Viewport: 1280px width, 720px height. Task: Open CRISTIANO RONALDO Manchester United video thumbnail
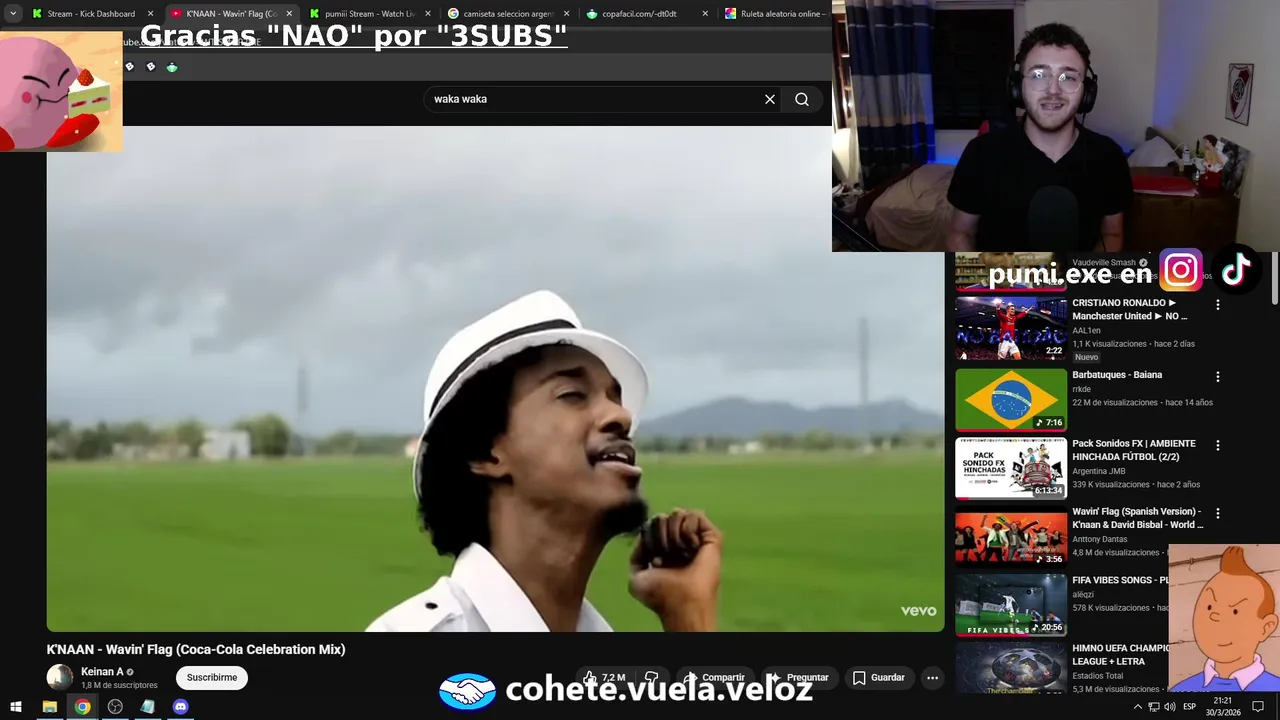pyautogui.click(x=1011, y=327)
